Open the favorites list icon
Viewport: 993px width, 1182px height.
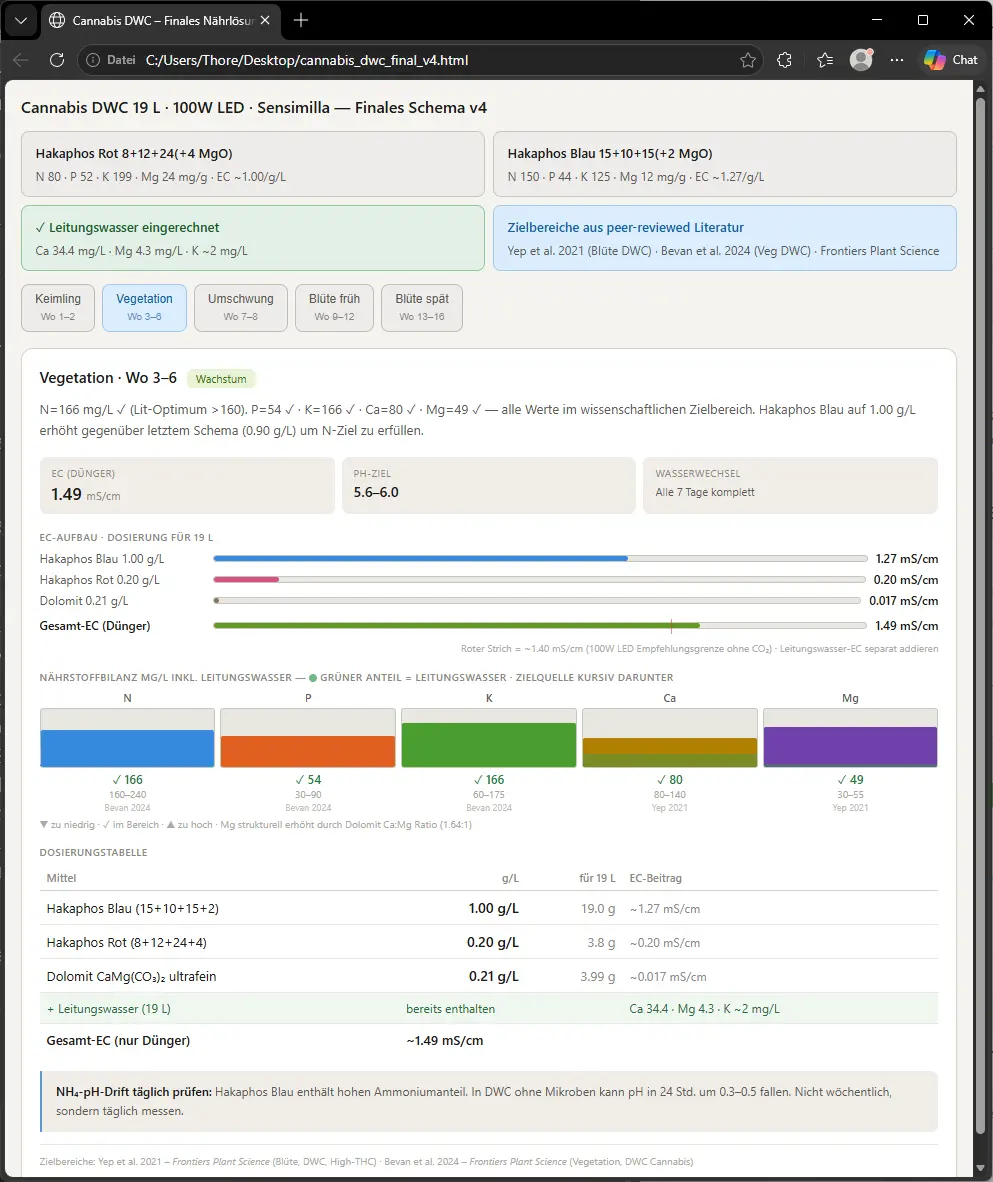pos(824,60)
